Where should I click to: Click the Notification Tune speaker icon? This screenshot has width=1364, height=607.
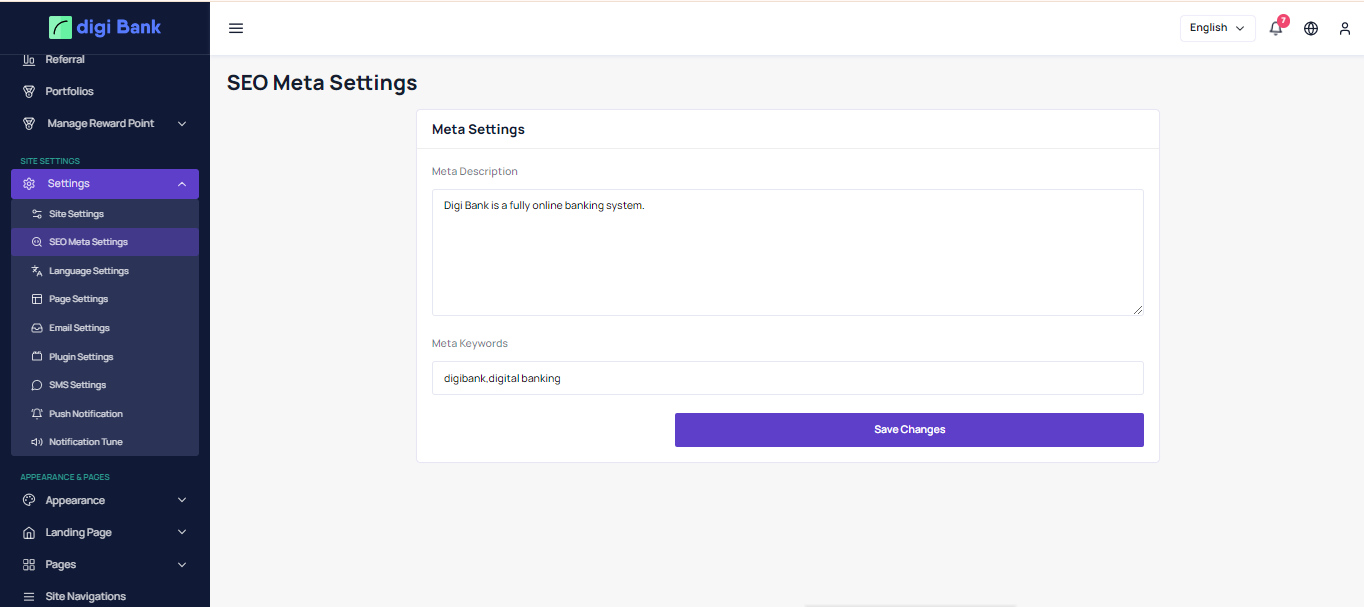(37, 442)
